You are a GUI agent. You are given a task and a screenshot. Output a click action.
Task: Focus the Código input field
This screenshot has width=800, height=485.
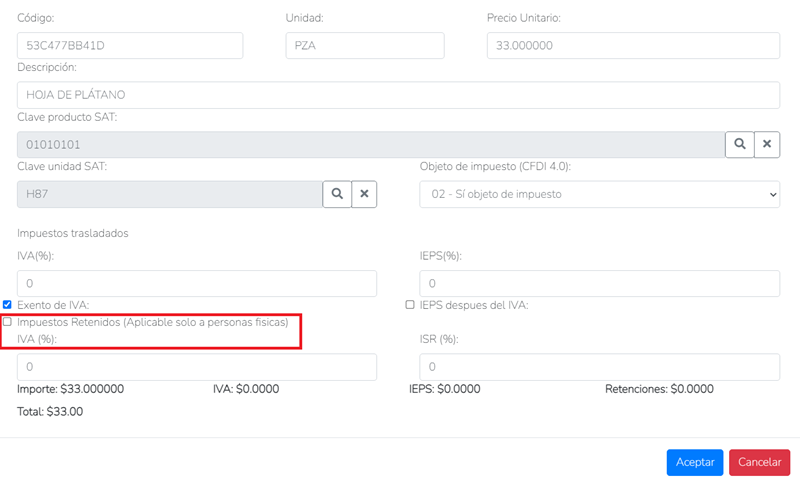[130, 45]
